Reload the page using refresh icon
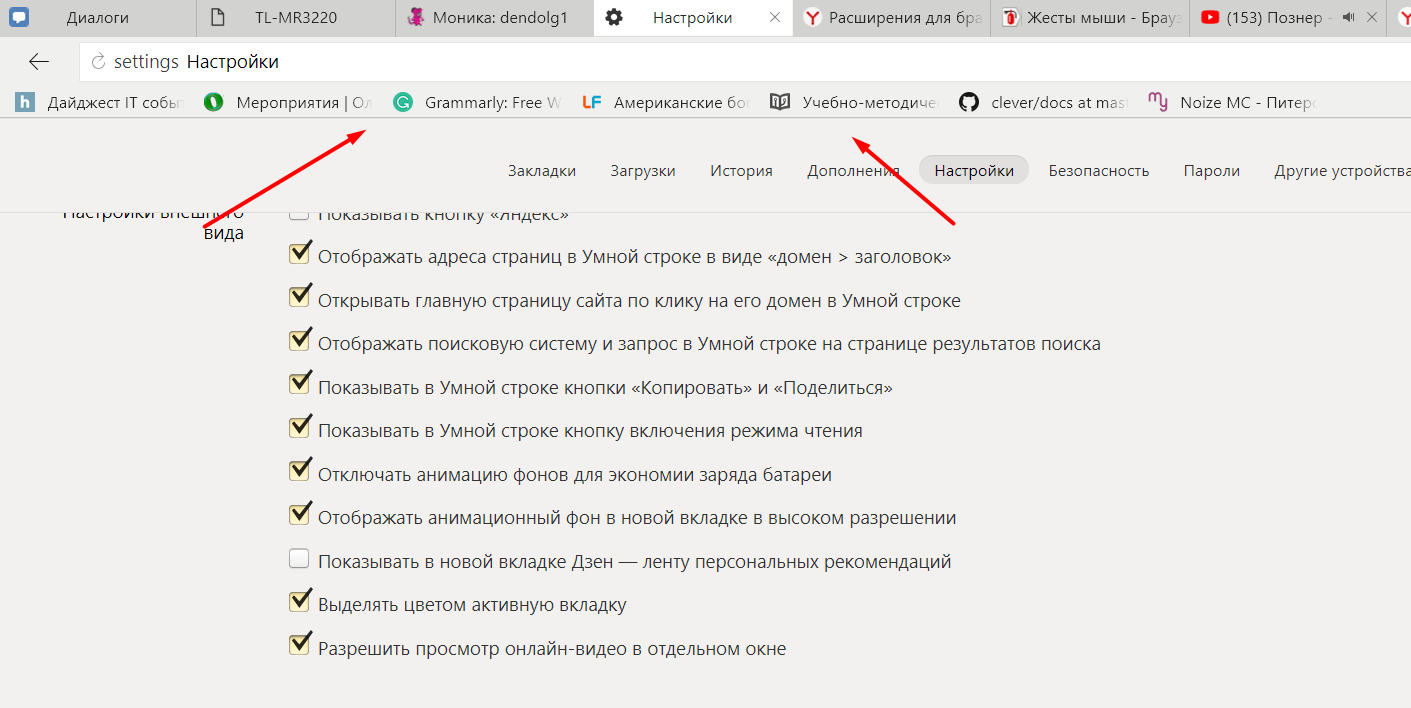1411x708 pixels. click(x=98, y=62)
